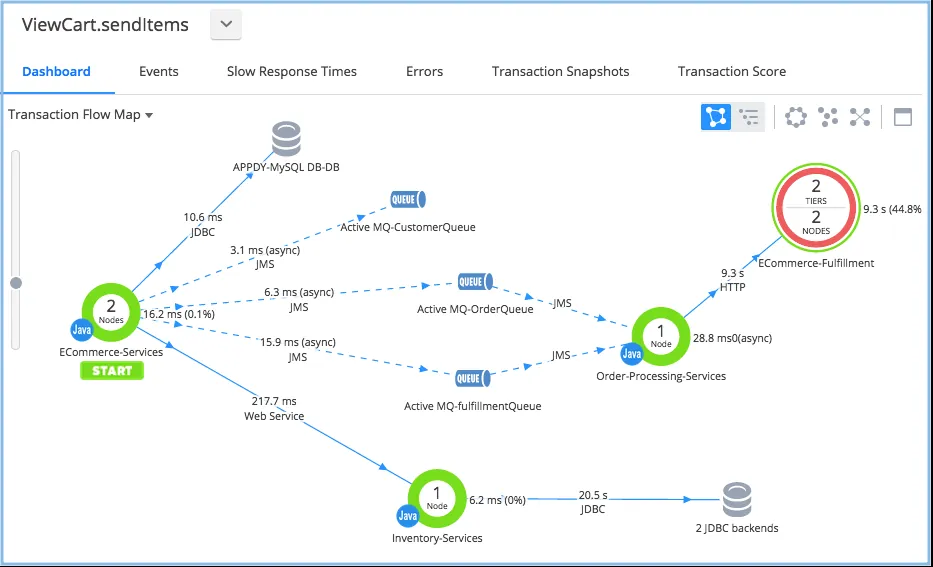
Task: Select the ECommerce-Fulfillment red tiers circle
Action: (x=816, y=208)
